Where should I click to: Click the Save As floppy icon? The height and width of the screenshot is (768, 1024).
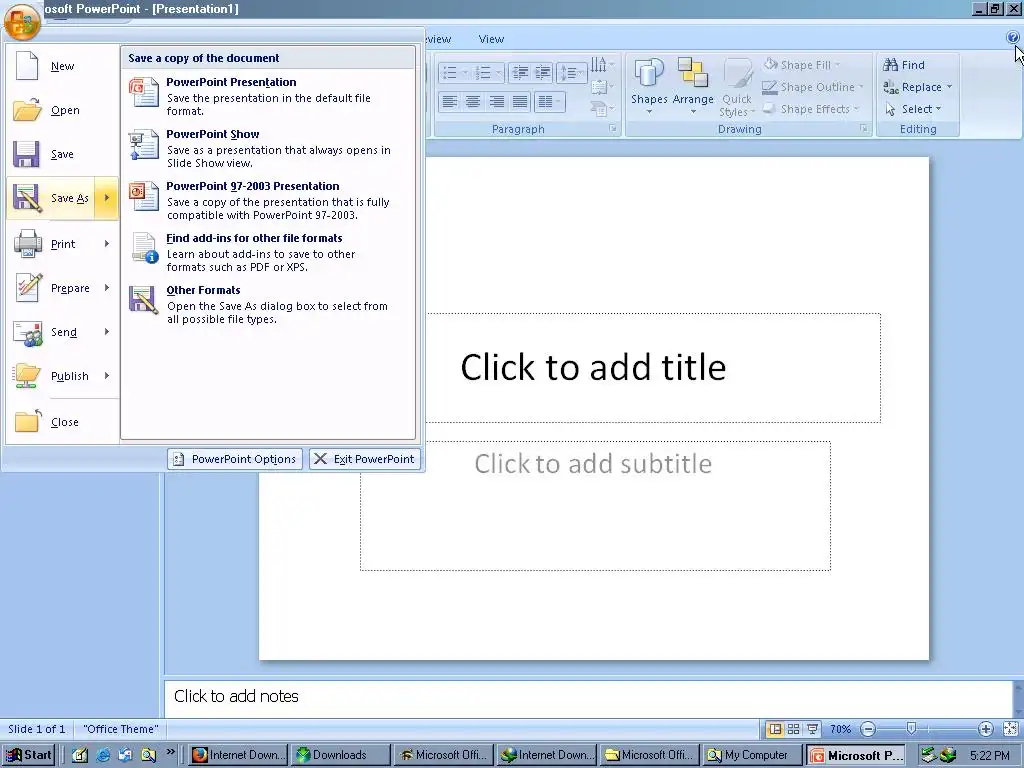point(27,199)
